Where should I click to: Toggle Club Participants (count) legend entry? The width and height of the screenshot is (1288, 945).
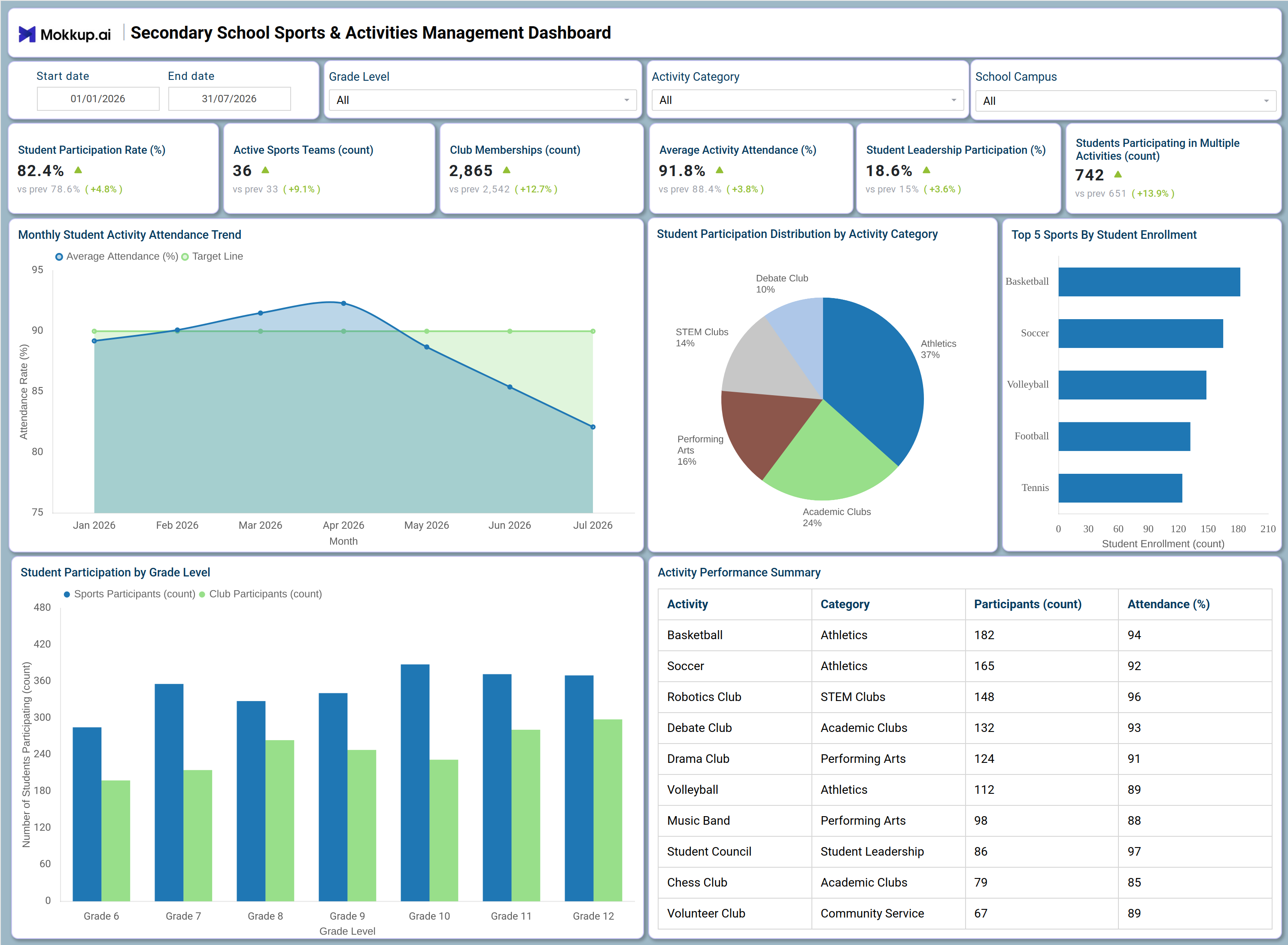click(260, 594)
